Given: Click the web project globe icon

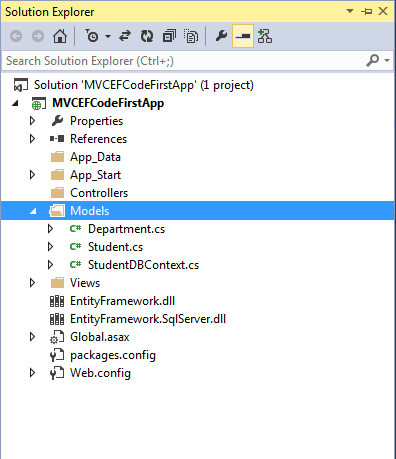Looking at the screenshot, I should pyautogui.click(x=38, y=103).
